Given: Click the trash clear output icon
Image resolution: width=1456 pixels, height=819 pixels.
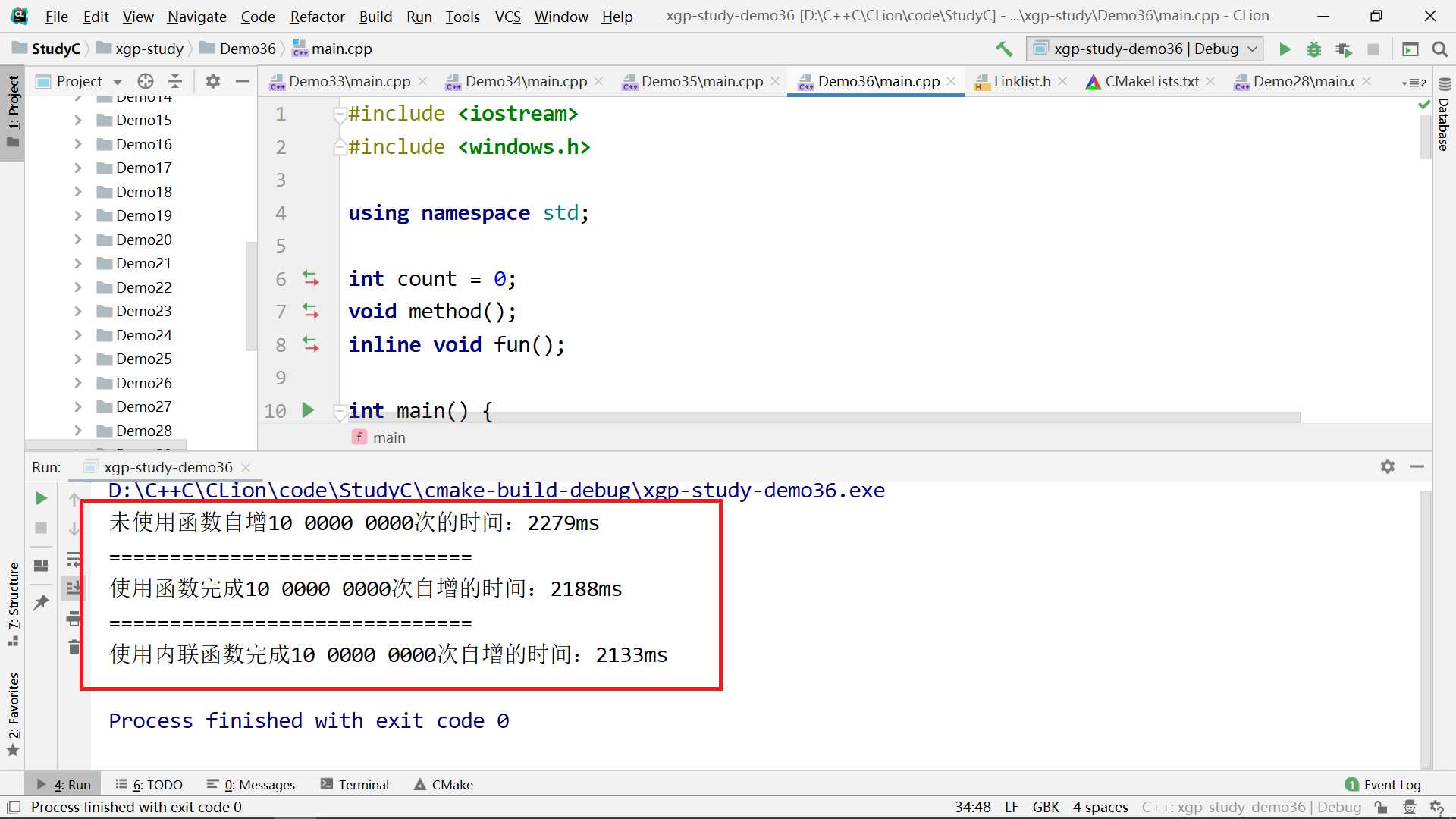Looking at the screenshot, I should click(74, 647).
